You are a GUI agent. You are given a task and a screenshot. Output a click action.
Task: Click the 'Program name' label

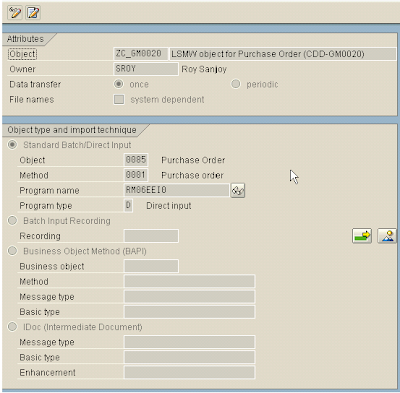49,191
